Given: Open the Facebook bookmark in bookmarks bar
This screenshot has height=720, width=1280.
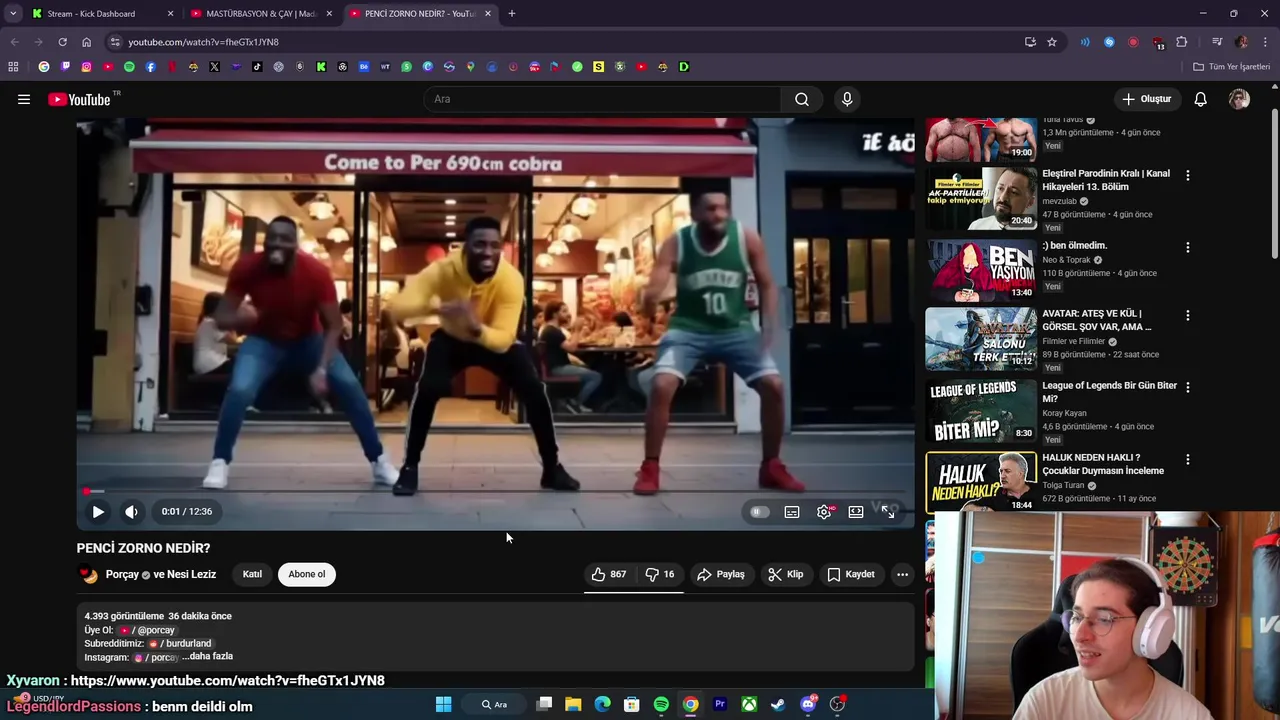Looking at the screenshot, I should pyautogui.click(x=150, y=67).
